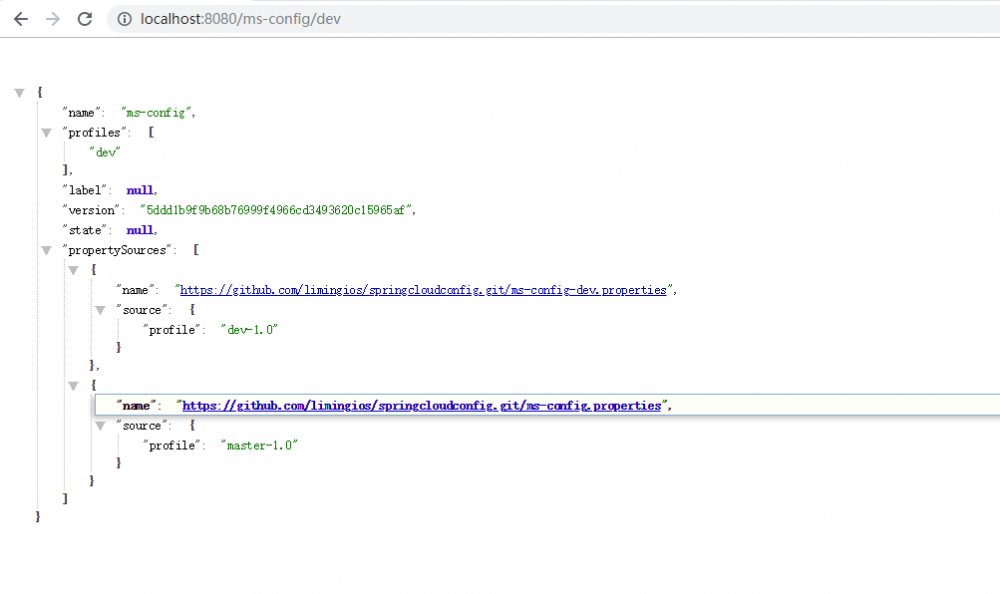Viewport: 1000px width, 594px height.
Task: Click the "state" key
Action: [x=85, y=230]
